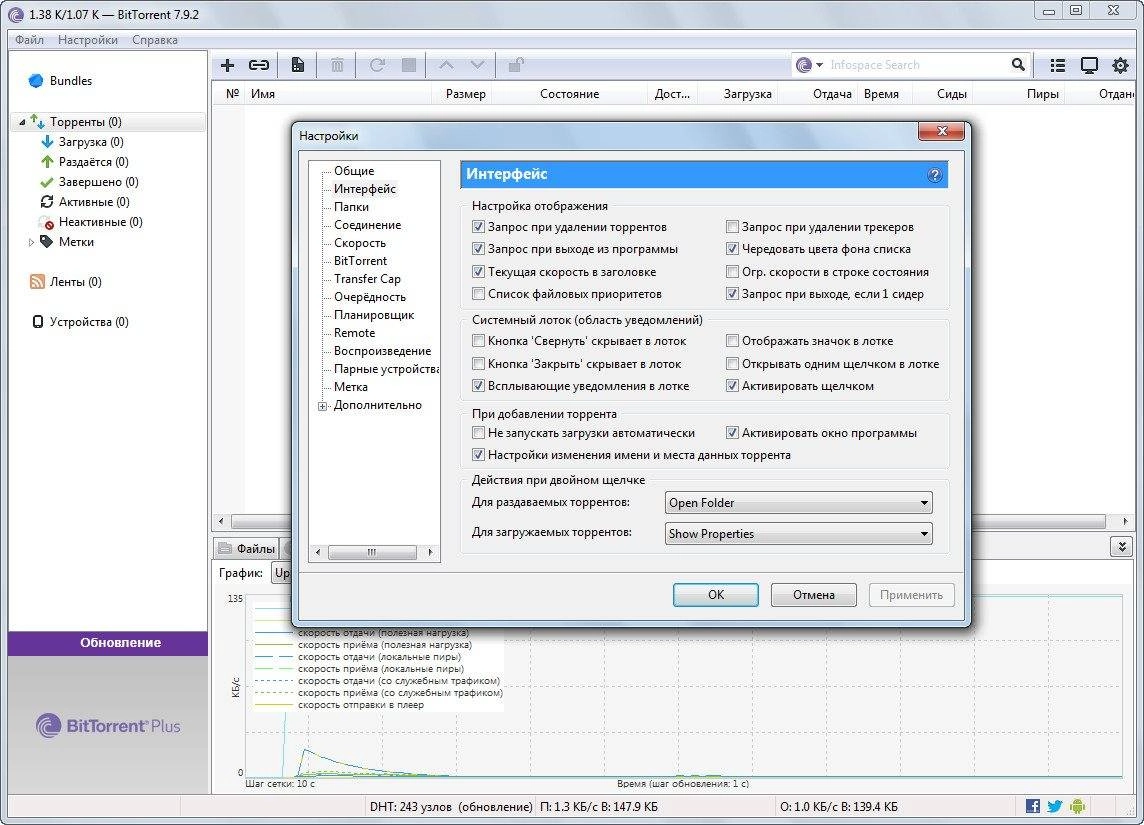
Task: Enable Кнопка 'Свернуть' скрывает в лоток
Action: (478, 341)
